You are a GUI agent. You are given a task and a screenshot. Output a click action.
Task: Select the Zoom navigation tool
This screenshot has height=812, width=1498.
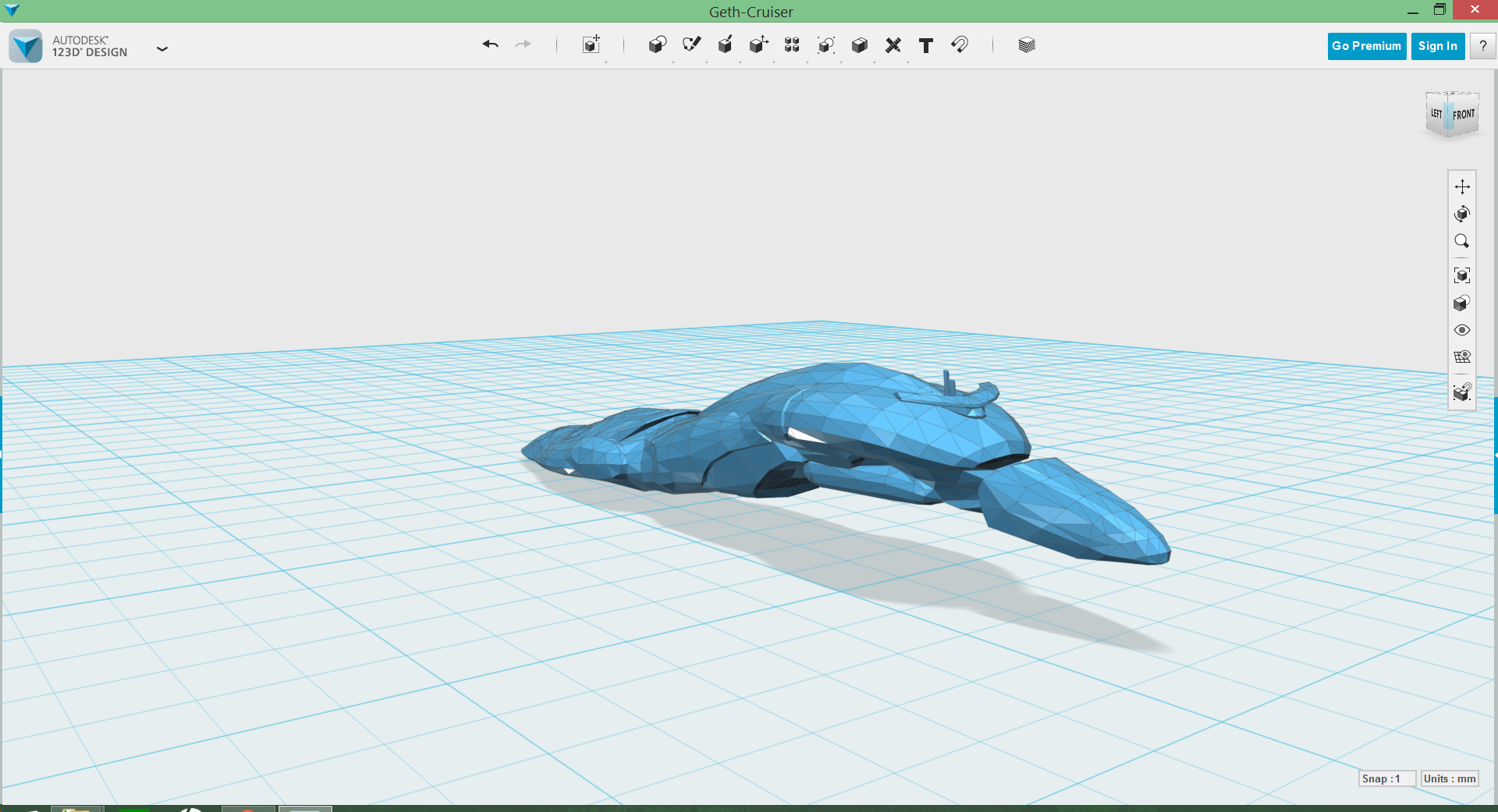tap(1462, 241)
